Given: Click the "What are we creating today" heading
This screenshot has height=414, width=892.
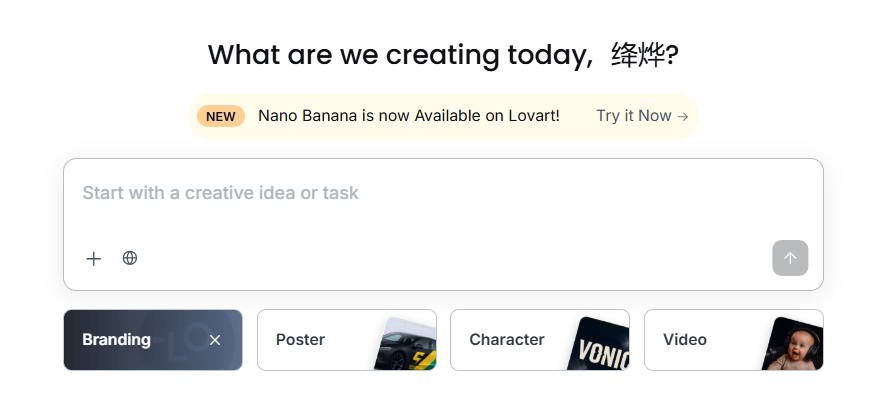Looking at the screenshot, I should pos(400,54).
